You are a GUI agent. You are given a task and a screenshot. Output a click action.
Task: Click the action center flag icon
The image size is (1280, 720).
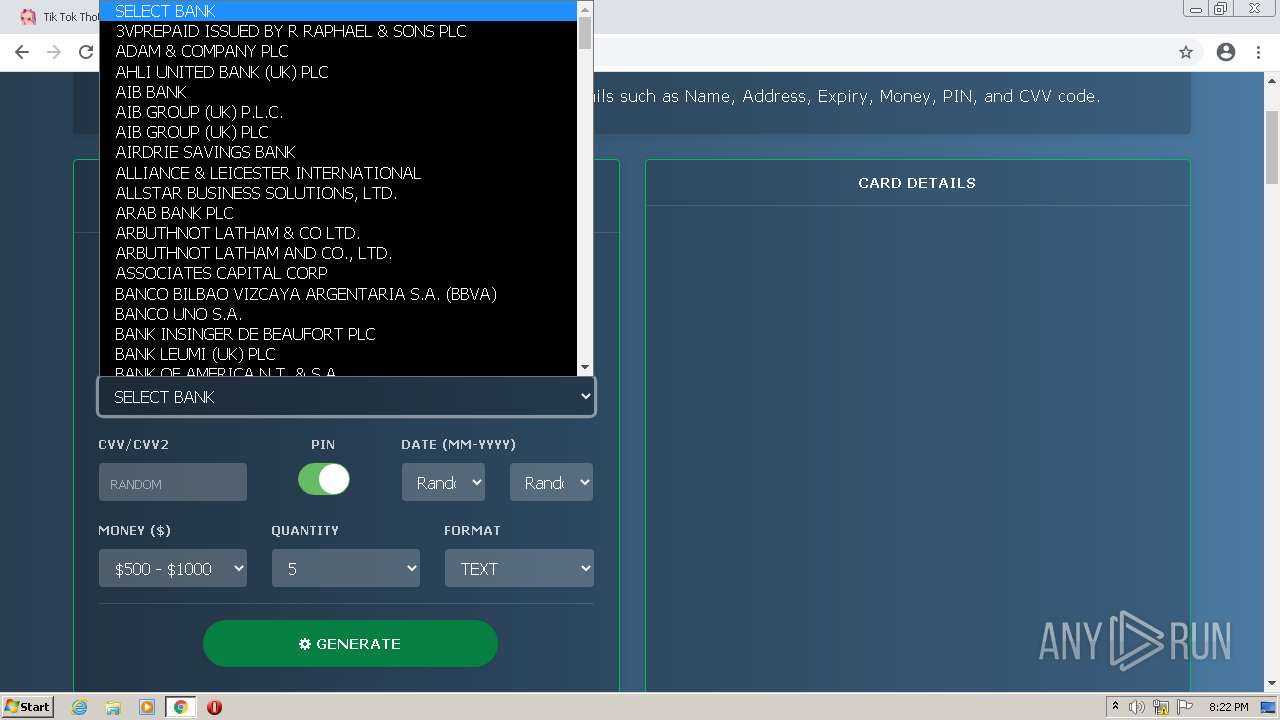tap(1184, 707)
